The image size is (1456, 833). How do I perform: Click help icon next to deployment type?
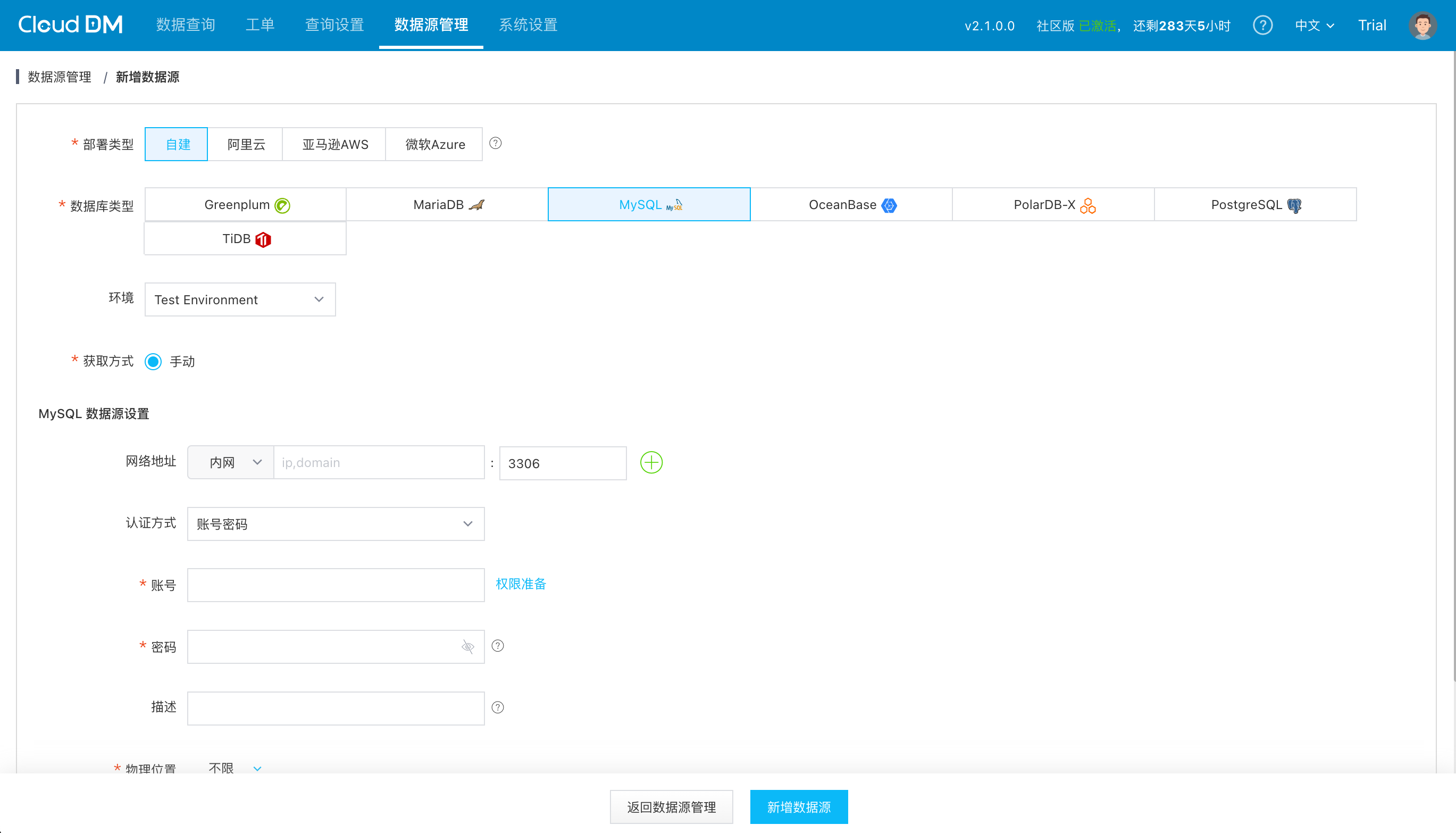(x=495, y=143)
